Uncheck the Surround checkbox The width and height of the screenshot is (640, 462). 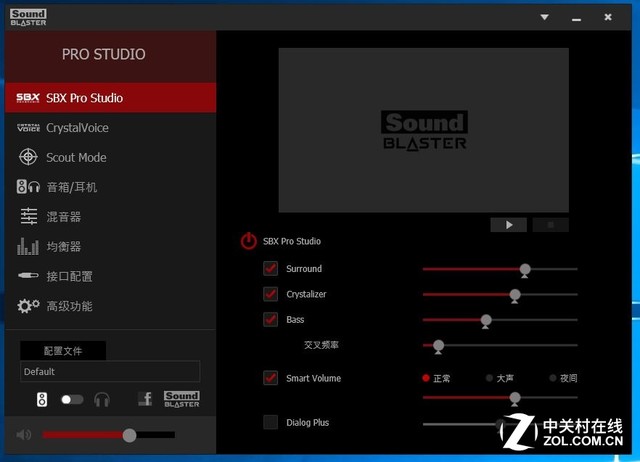tap(270, 269)
